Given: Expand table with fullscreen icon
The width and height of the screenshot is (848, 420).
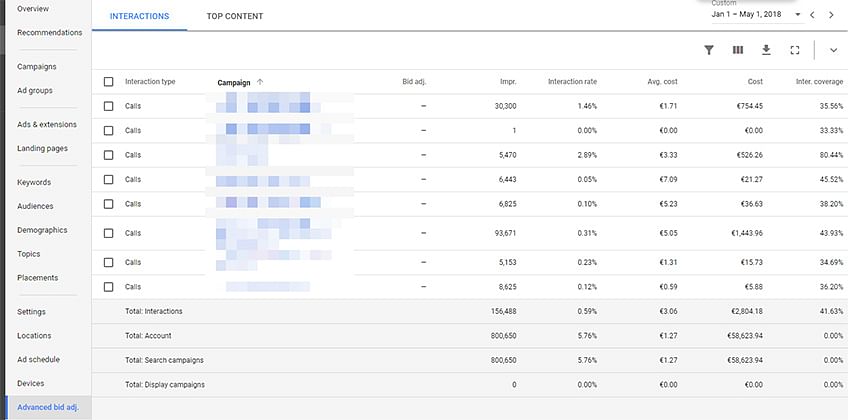Looking at the screenshot, I should point(794,50).
